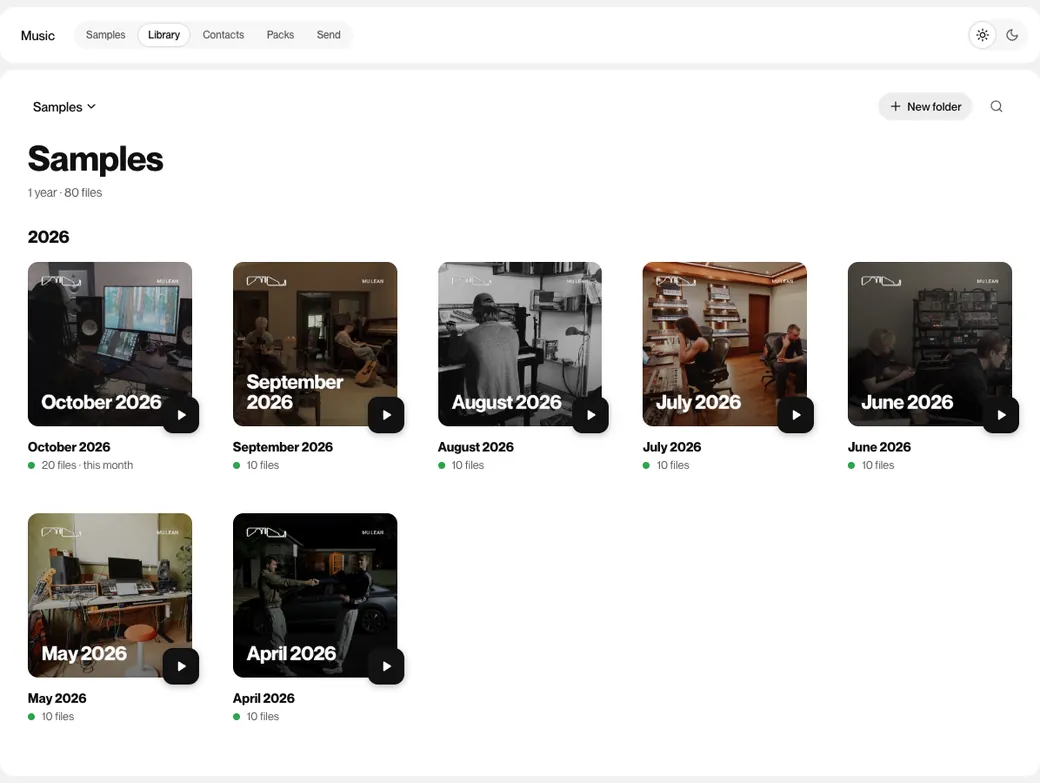Open the July 2026 cover thumbnail
The image size is (1040, 783).
(725, 344)
